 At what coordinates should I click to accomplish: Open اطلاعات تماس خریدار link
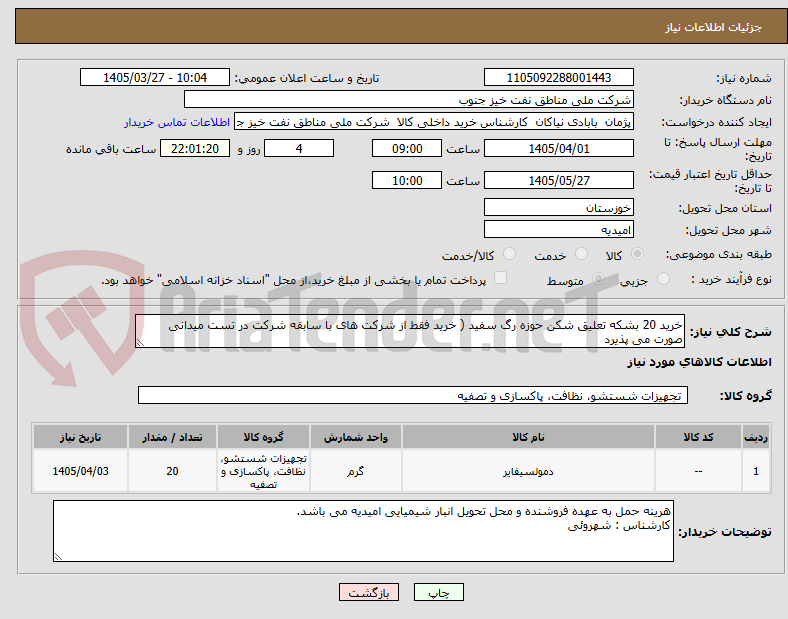(x=177, y=122)
